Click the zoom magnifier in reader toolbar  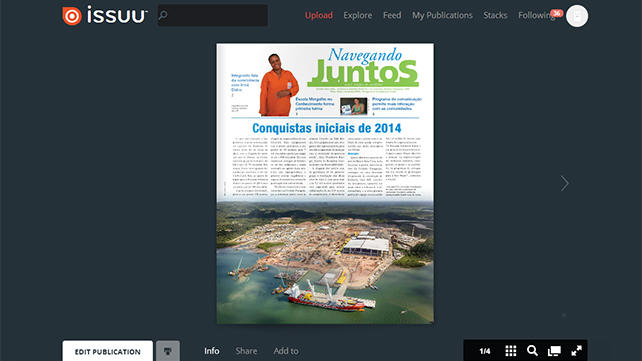tap(532, 351)
